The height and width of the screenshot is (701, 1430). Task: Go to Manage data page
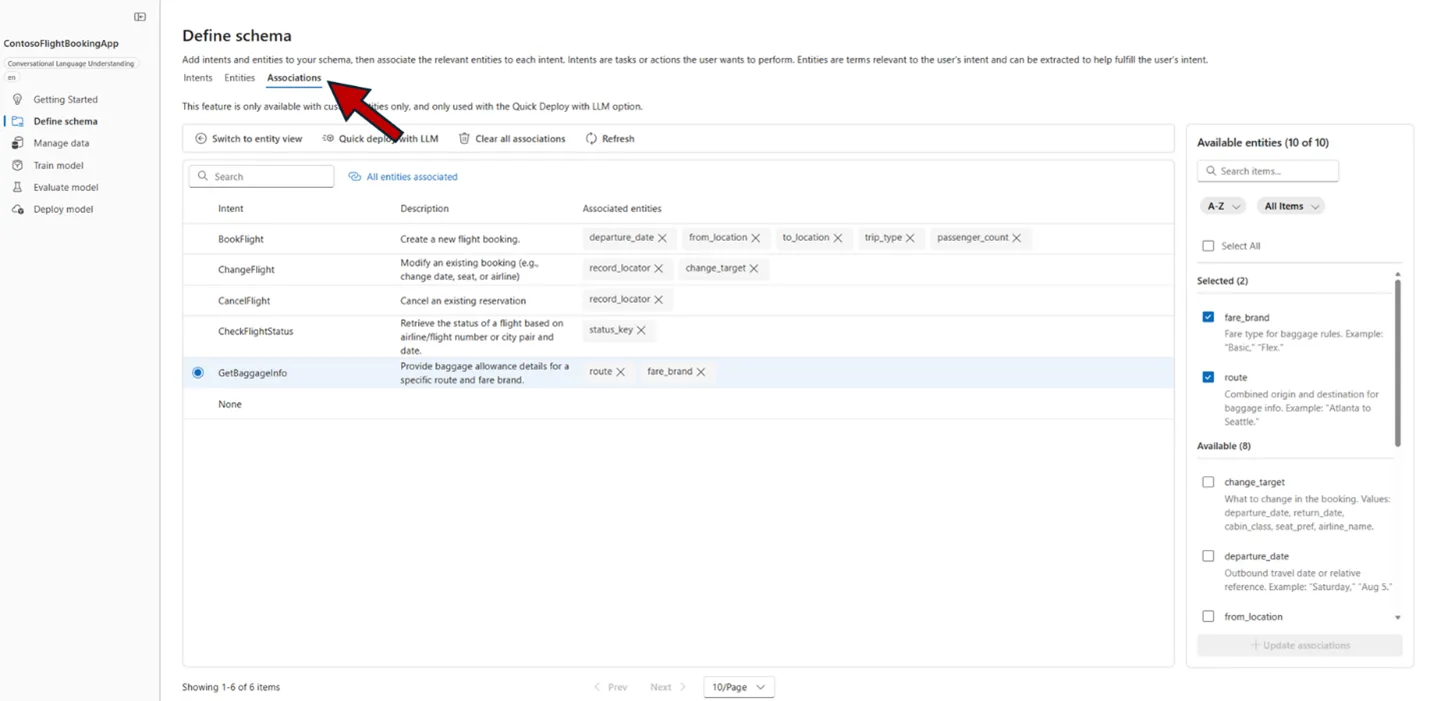tap(60, 143)
